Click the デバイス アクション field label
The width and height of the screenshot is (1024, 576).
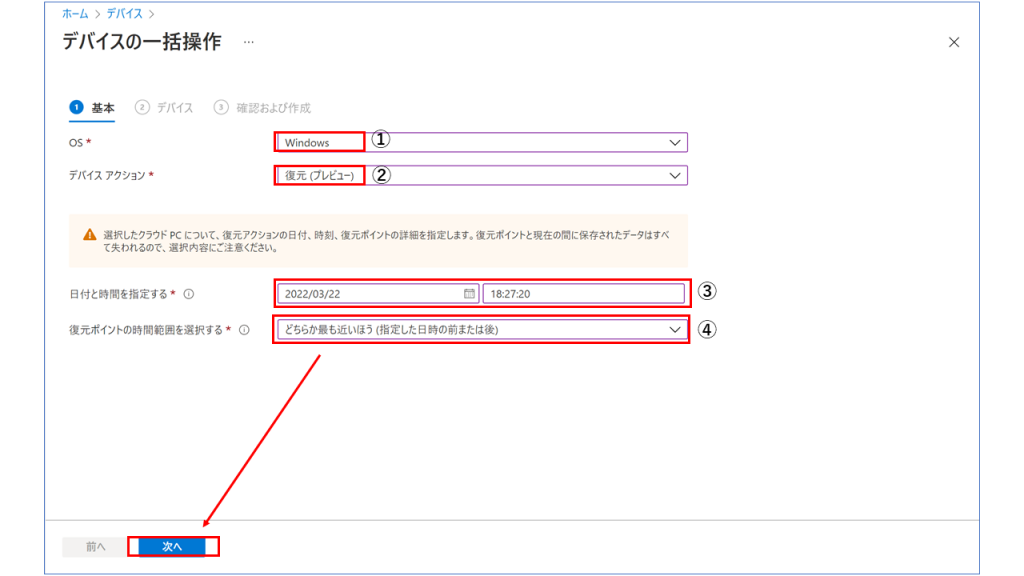click(x=107, y=175)
